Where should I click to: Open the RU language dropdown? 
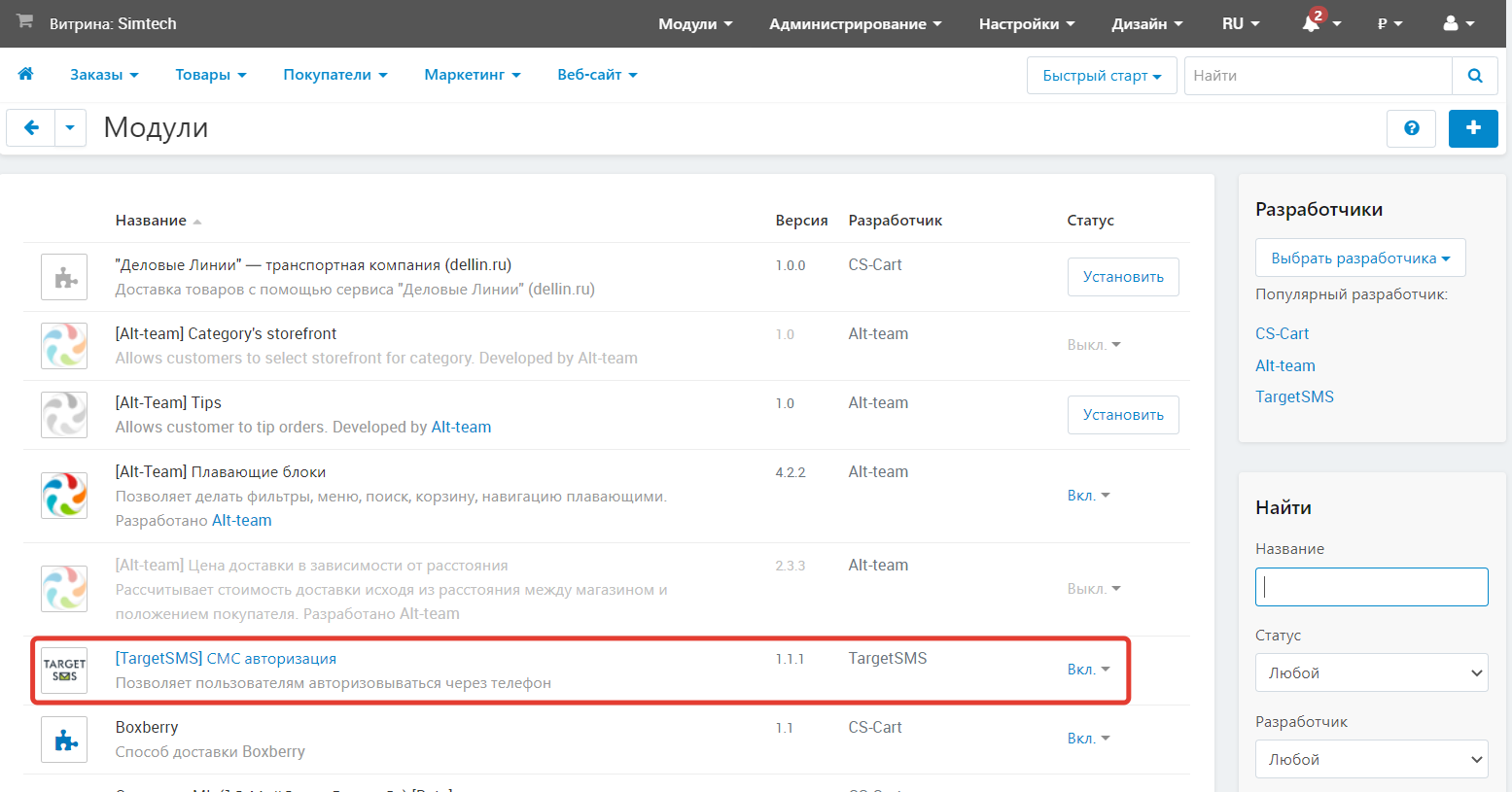(x=1241, y=23)
